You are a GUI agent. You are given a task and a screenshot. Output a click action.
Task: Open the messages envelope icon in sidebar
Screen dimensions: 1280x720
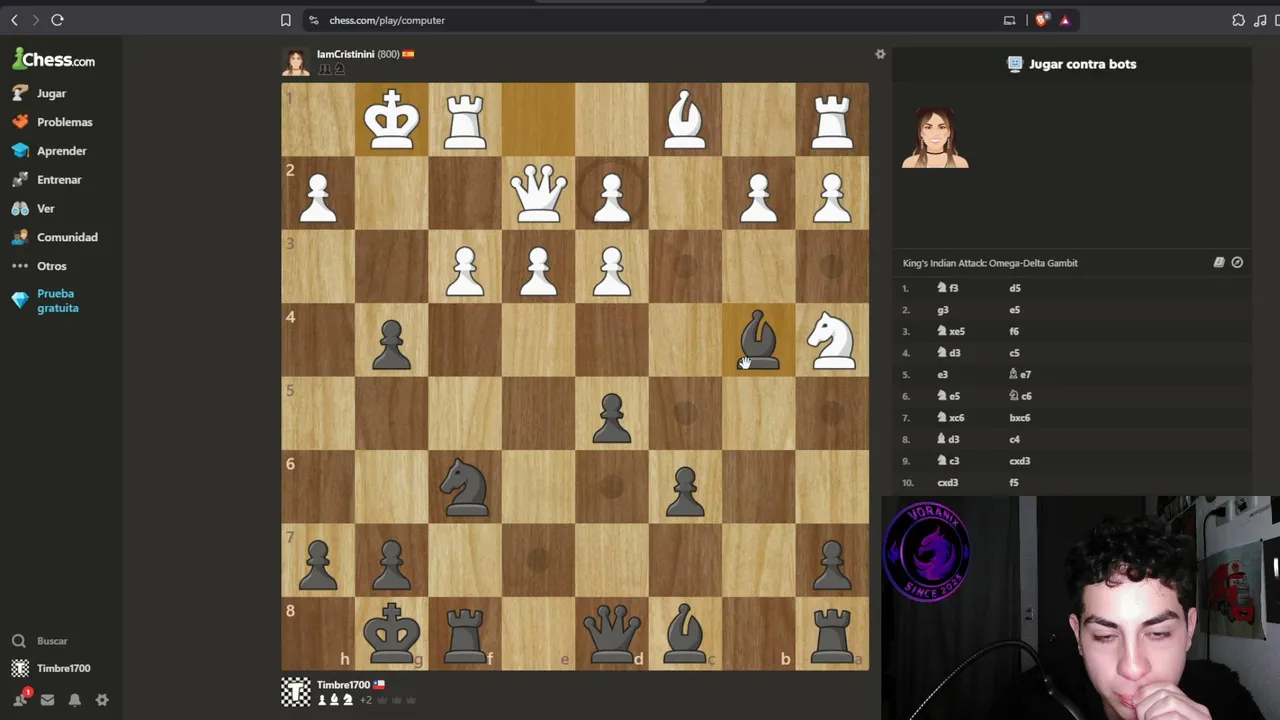point(47,700)
